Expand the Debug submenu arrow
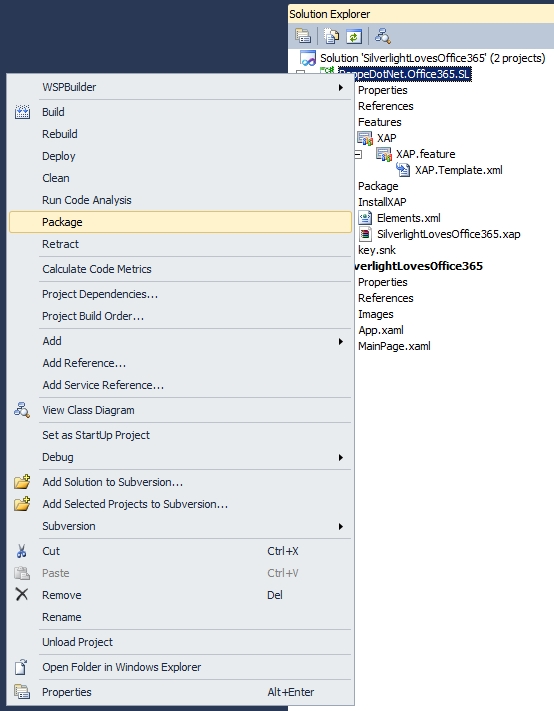This screenshot has width=554, height=711. (340, 457)
